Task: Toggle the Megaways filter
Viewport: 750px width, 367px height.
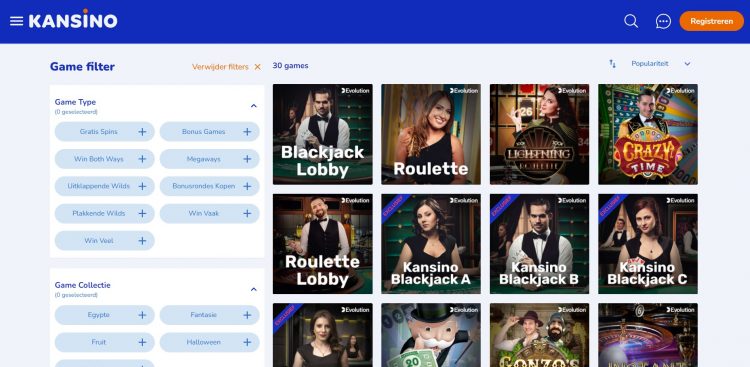Action: [210, 159]
